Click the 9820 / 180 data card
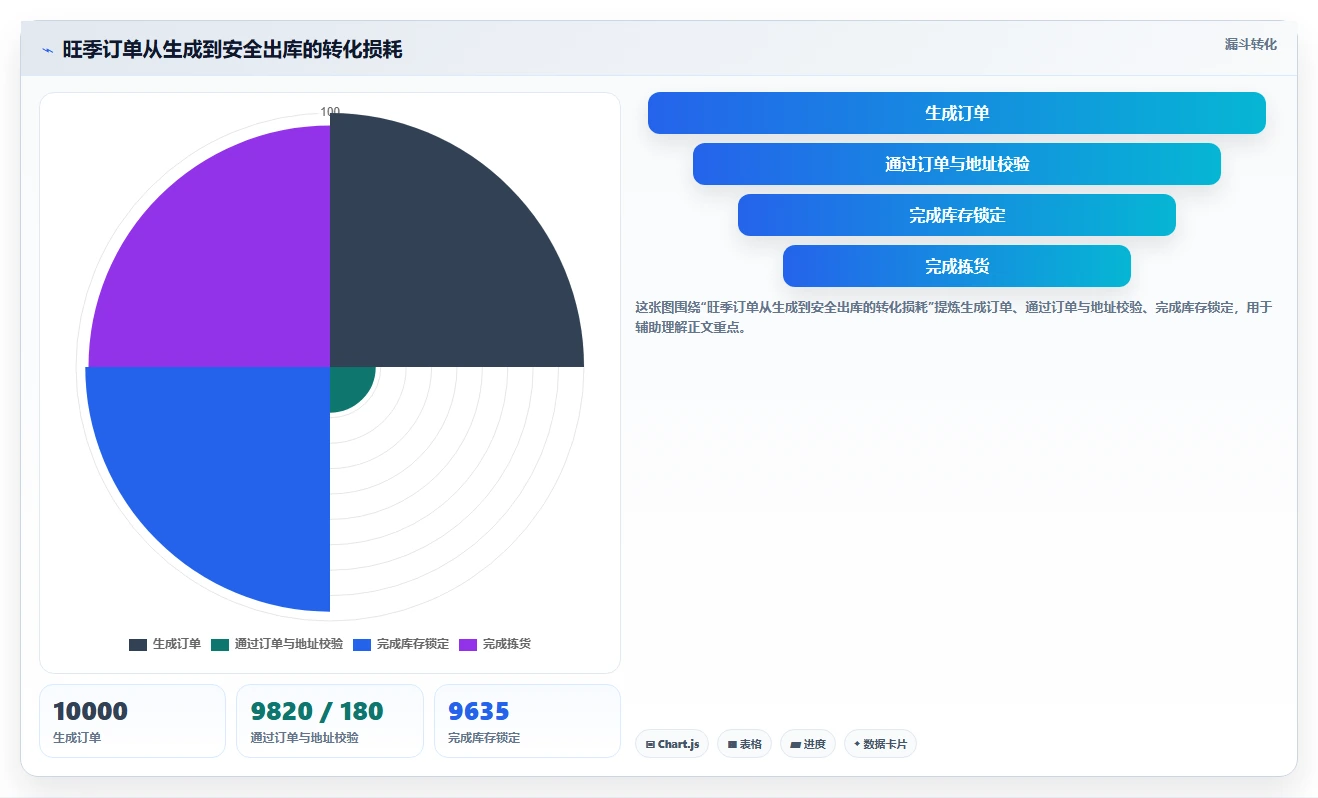 330,721
